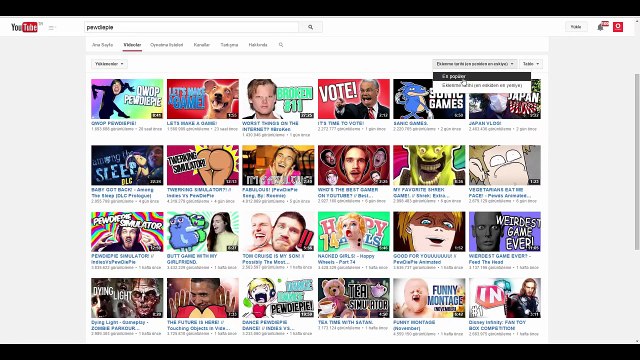Image resolution: width=640 pixels, height=360 pixels.
Task: Click the search magnifier button
Action: [311, 27]
